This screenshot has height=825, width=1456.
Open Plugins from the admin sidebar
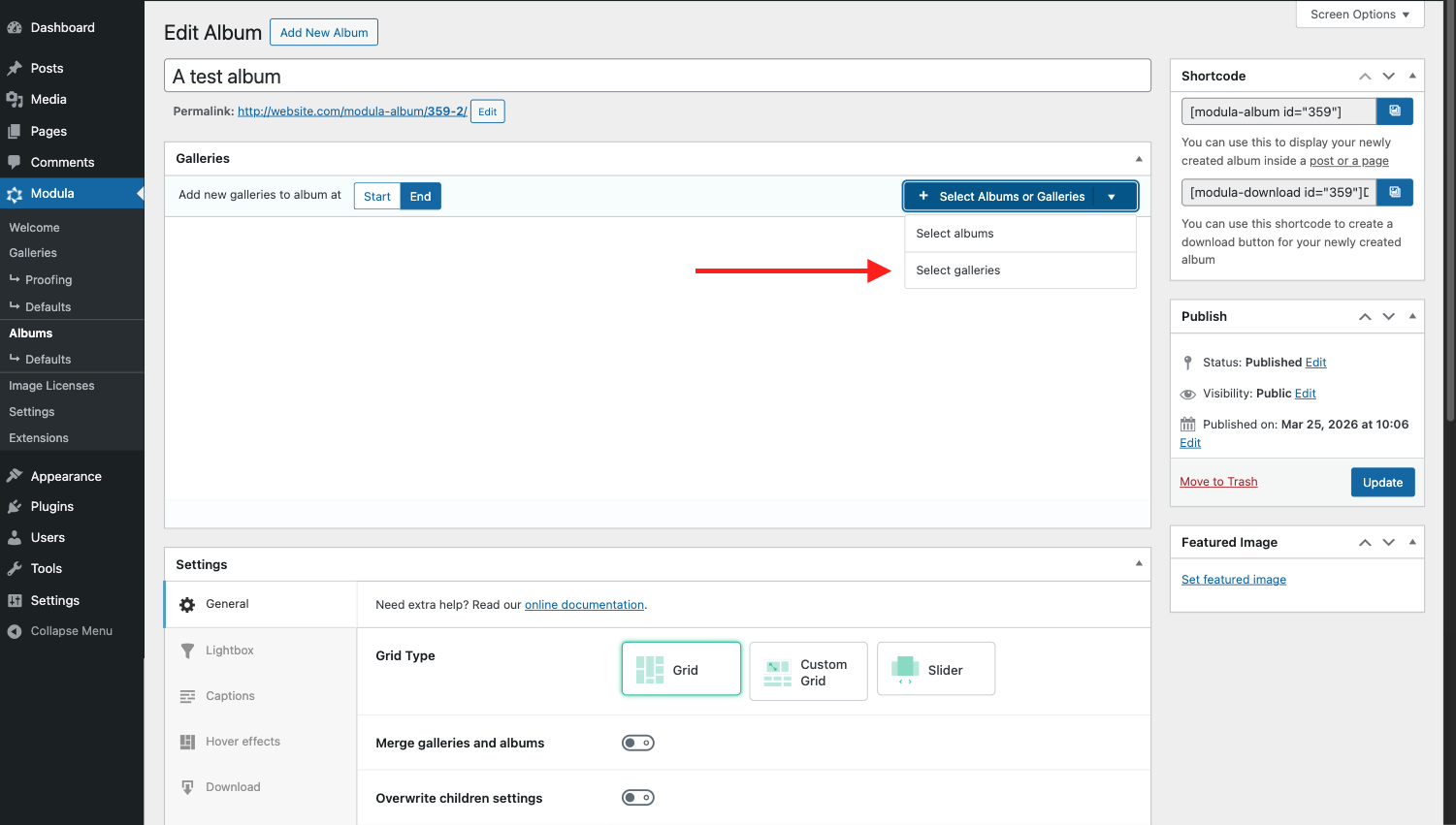pos(51,506)
